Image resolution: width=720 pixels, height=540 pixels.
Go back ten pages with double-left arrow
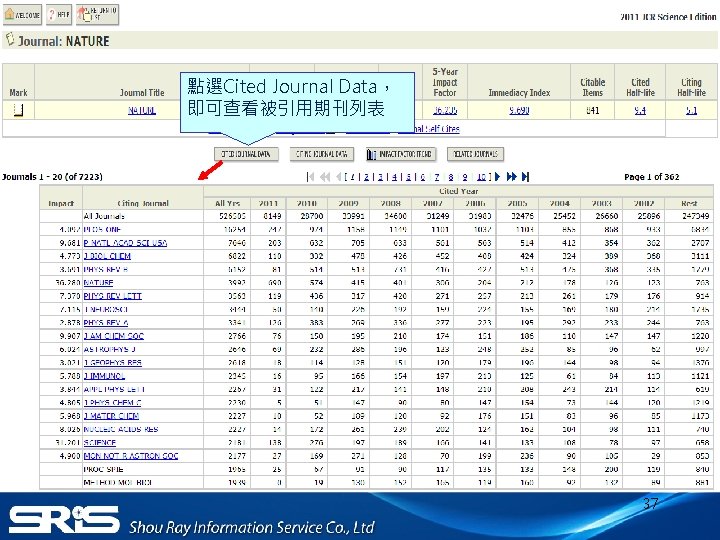[x=325, y=177]
